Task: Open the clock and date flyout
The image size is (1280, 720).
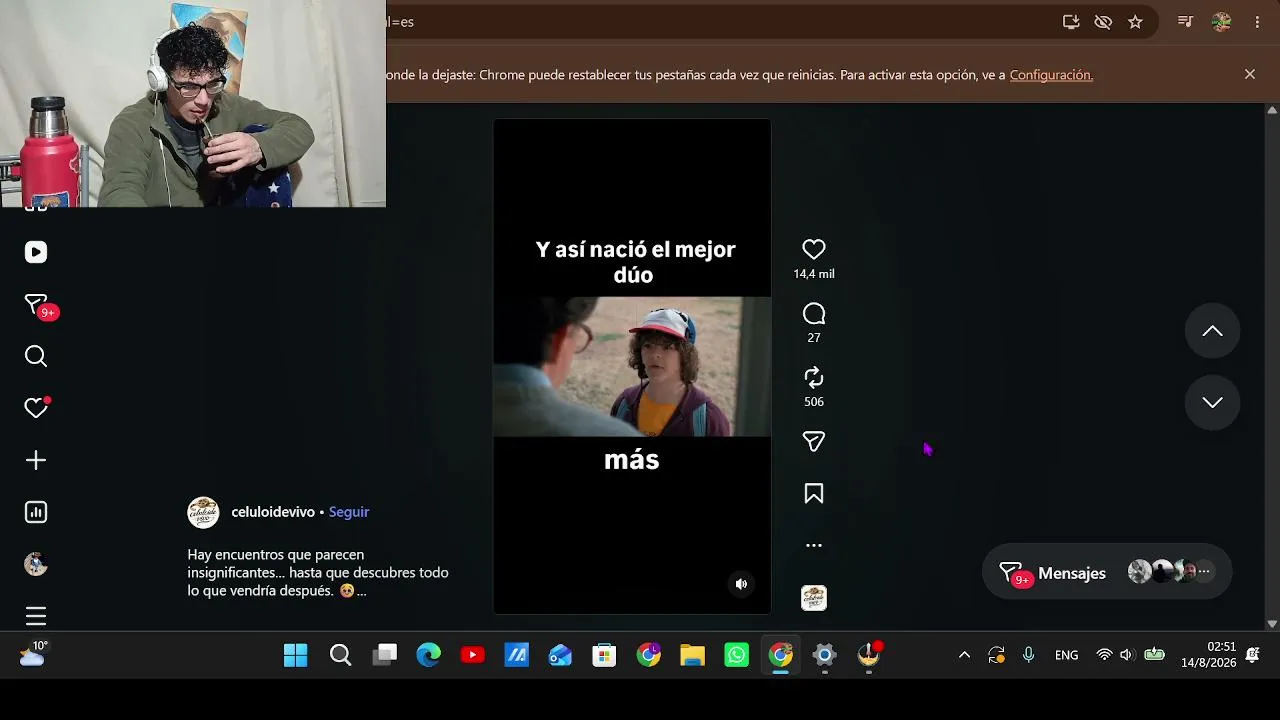Action: pos(1209,655)
